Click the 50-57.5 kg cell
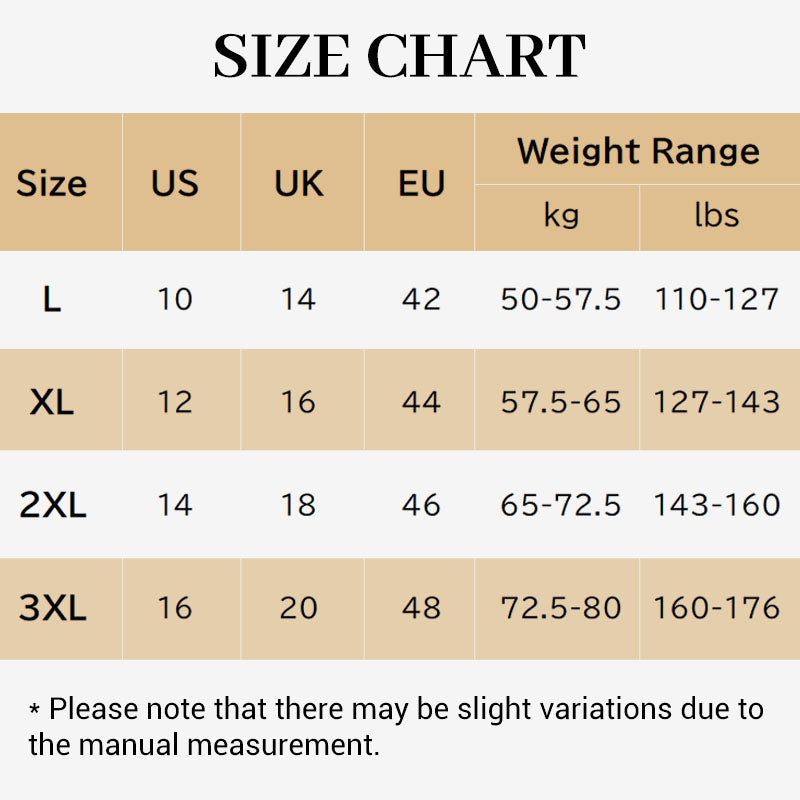The image size is (800, 800). pyautogui.click(x=561, y=299)
